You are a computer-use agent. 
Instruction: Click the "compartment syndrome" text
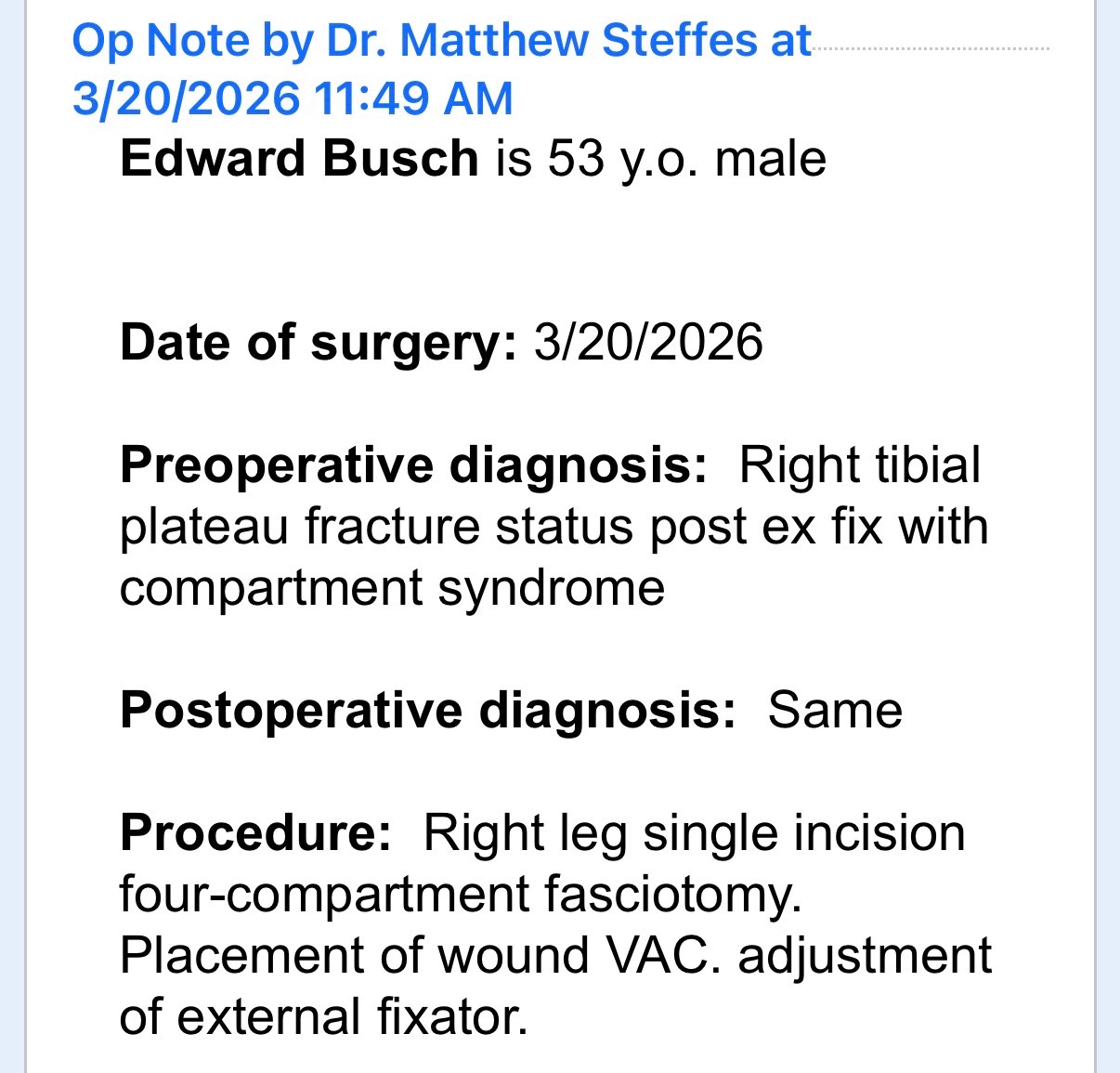pyautogui.click(x=392, y=587)
